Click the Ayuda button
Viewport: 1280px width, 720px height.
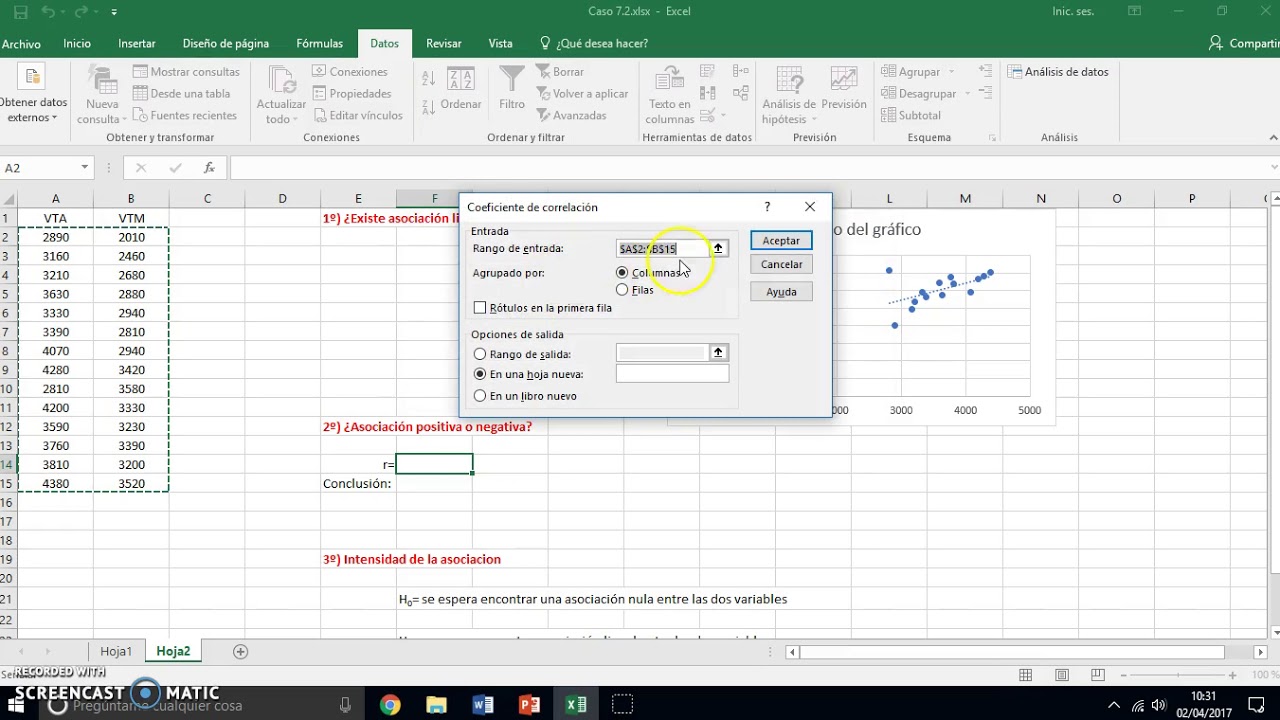[x=781, y=292]
